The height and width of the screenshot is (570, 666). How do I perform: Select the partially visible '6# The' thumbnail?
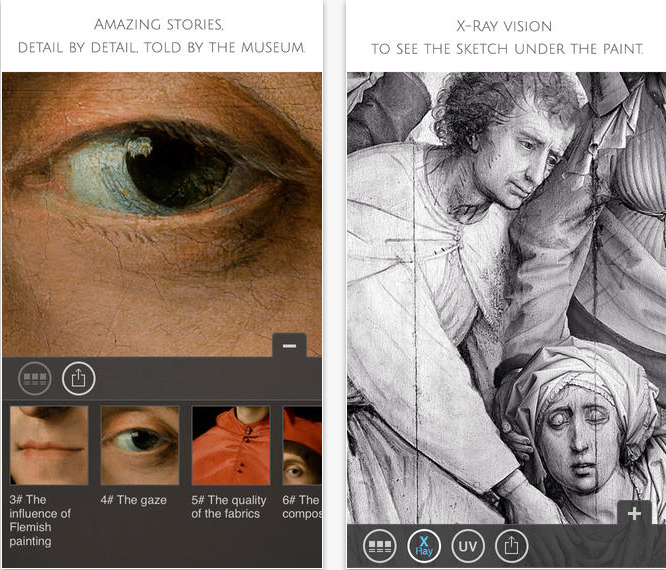coord(302,445)
